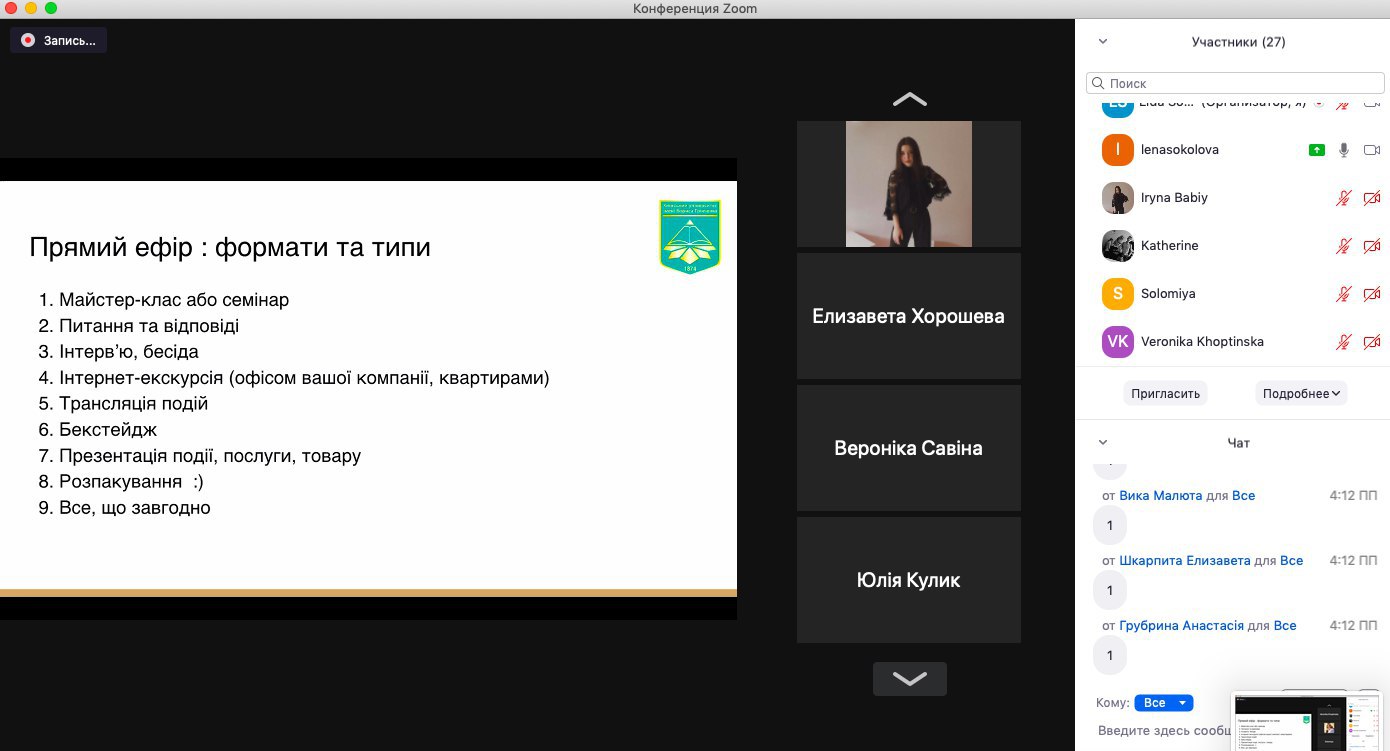
Task: Click Katherine's muted microphone icon
Action: click(1344, 246)
